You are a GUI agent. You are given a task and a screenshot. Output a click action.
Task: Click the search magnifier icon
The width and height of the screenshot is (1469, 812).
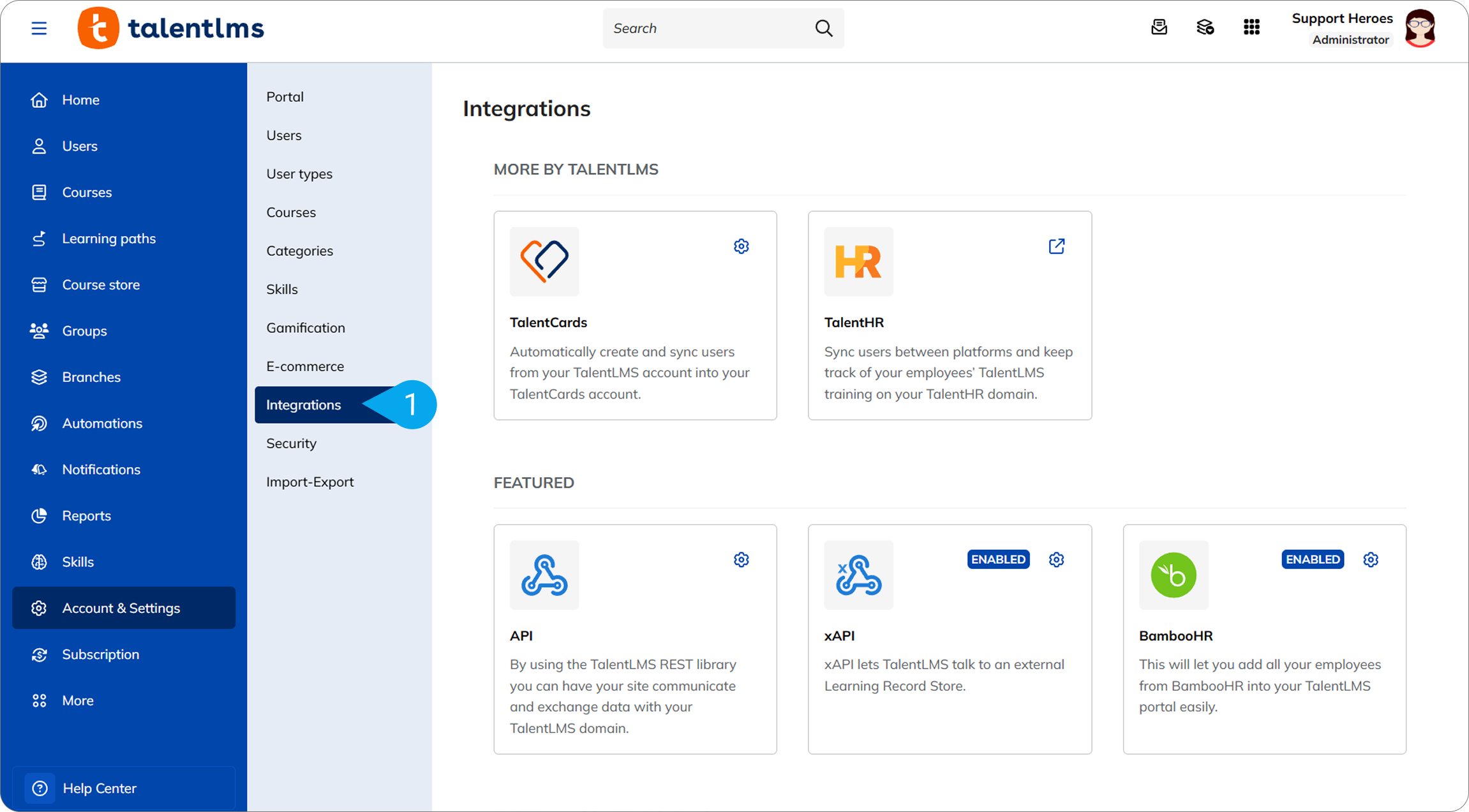pos(824,28)
